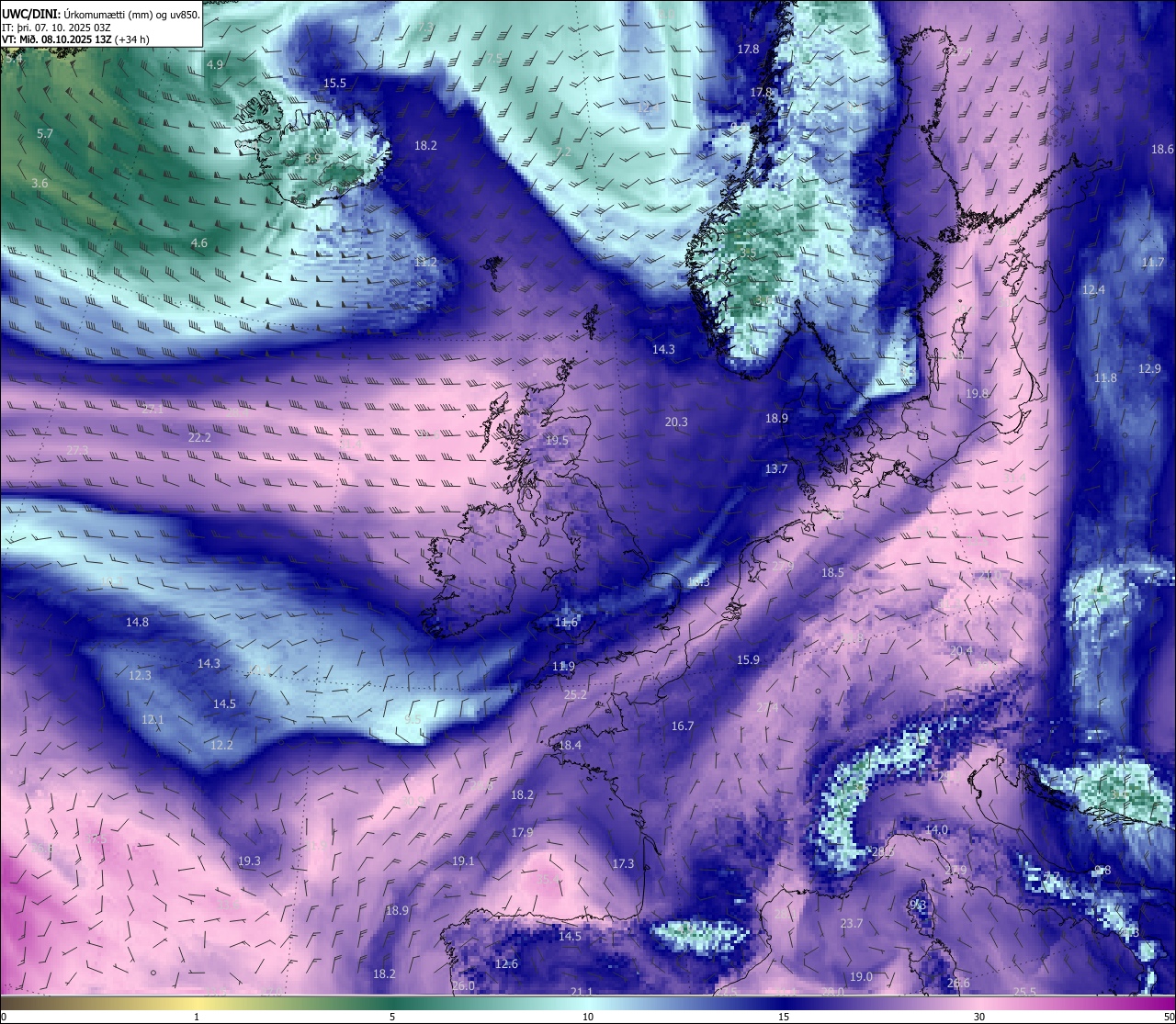Screen dimensions: 1176x1024
Task: Click the 19.5 value over Scotland
Action: 557,441
